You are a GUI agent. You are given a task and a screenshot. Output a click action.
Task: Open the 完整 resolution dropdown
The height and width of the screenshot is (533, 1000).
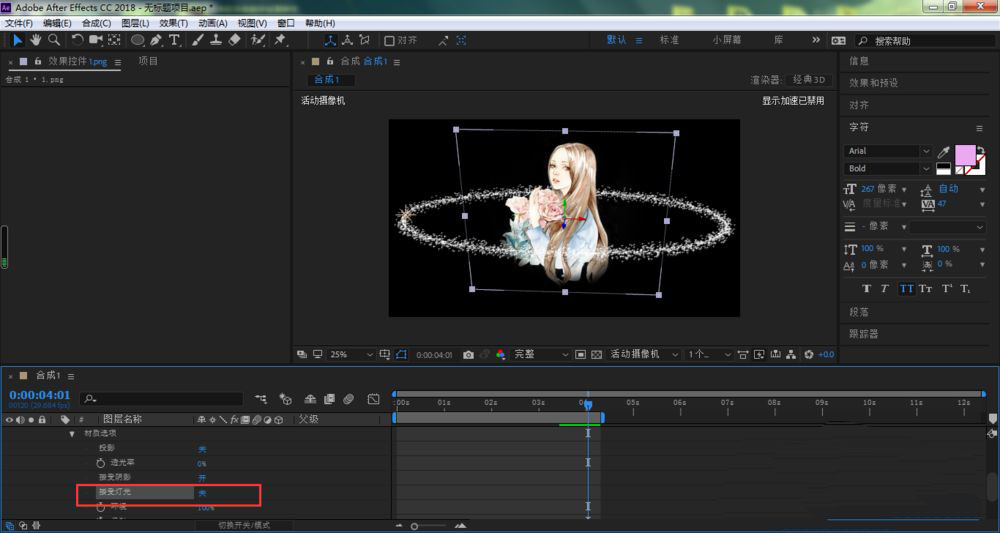click(541, 354)
